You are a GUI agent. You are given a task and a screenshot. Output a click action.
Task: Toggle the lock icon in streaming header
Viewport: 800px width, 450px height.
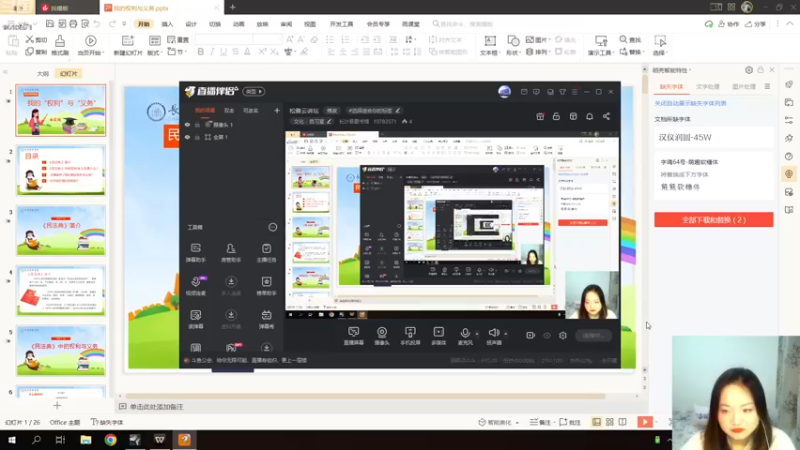click(x=556, y=116)
